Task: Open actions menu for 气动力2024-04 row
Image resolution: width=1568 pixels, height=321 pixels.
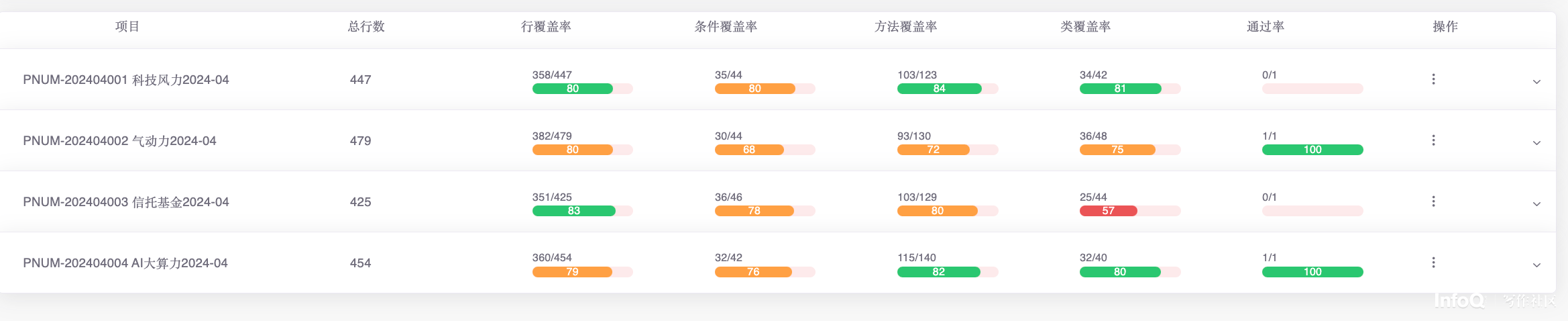Action: pyautogui.click(x=1433, y=140)
